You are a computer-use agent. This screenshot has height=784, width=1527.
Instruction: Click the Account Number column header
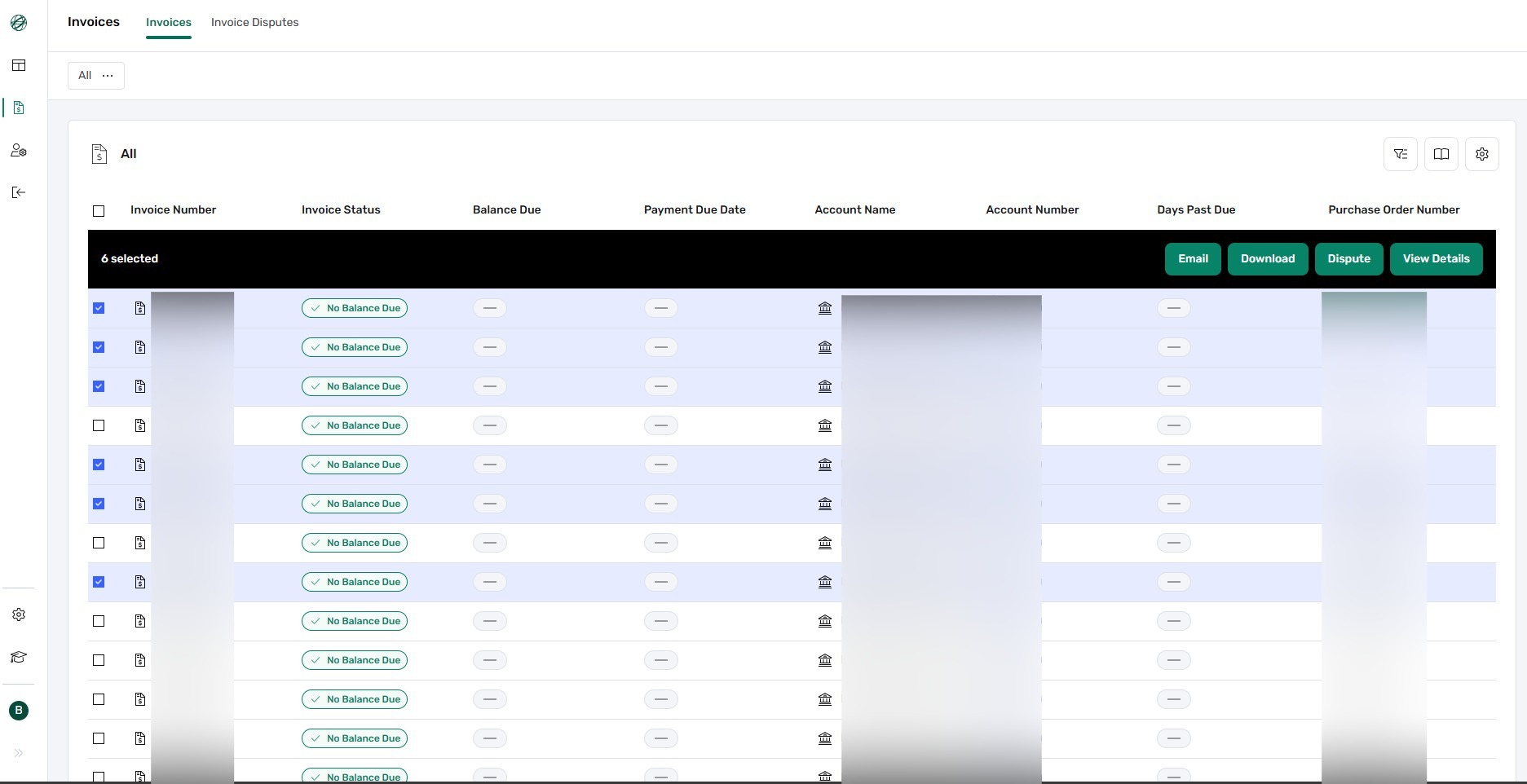[1032, 210]
